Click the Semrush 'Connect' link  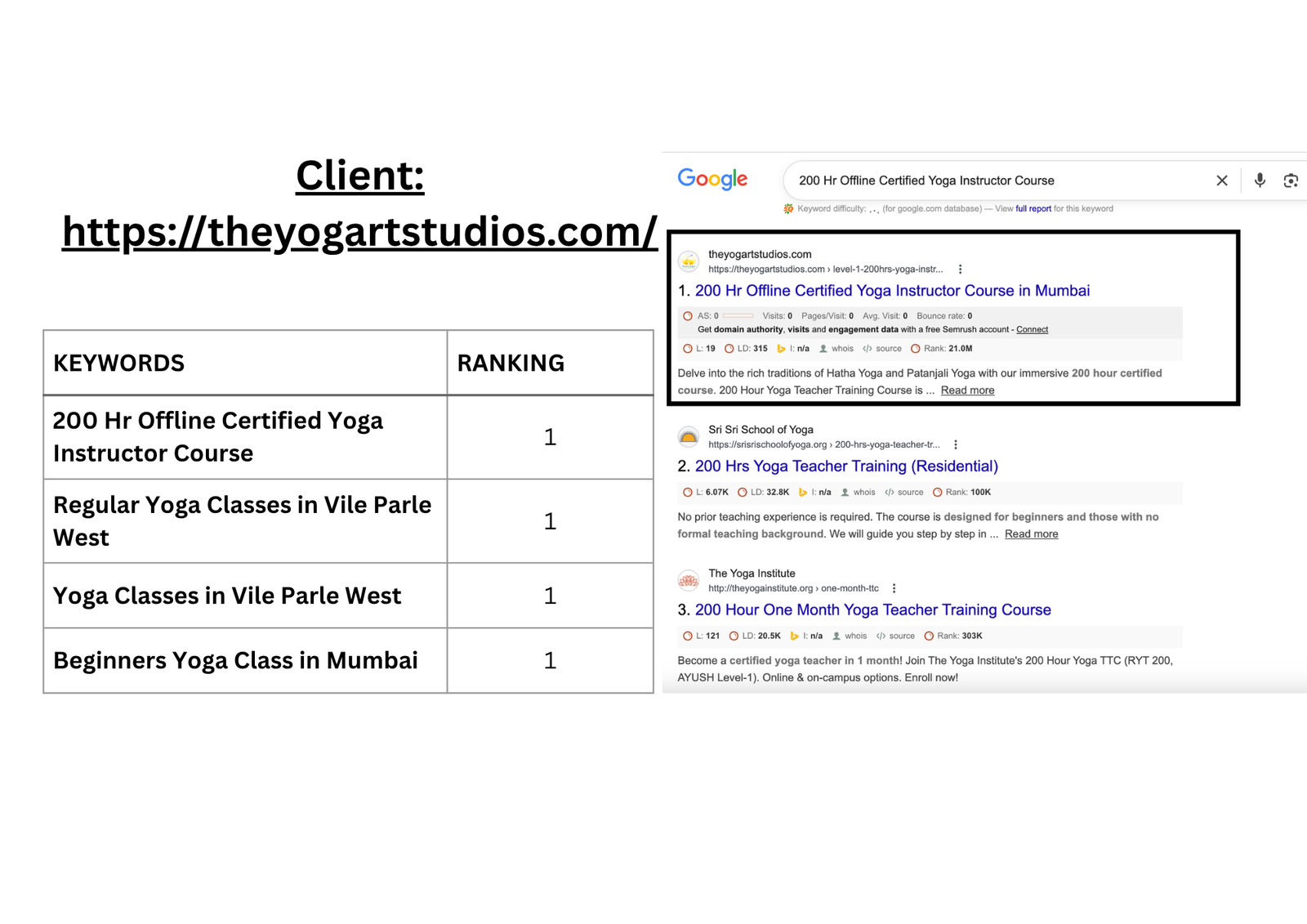(1032, 330)
